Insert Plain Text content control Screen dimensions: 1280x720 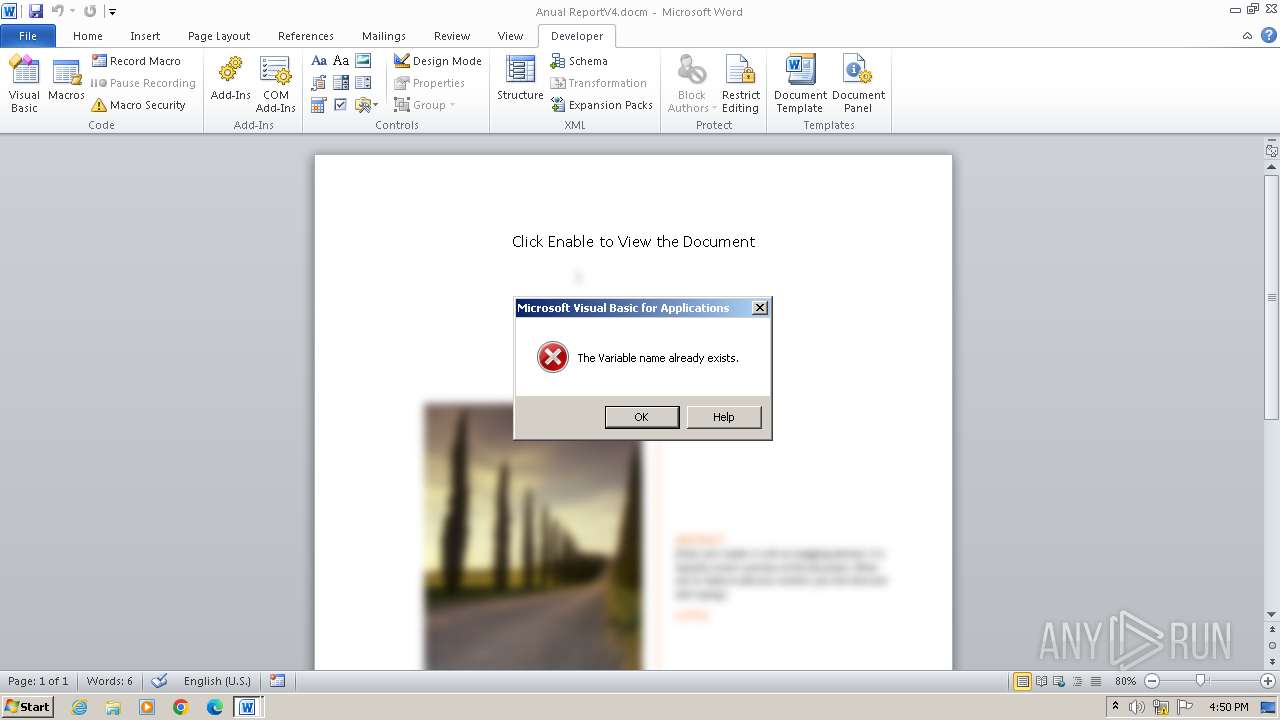click(341, 61)
